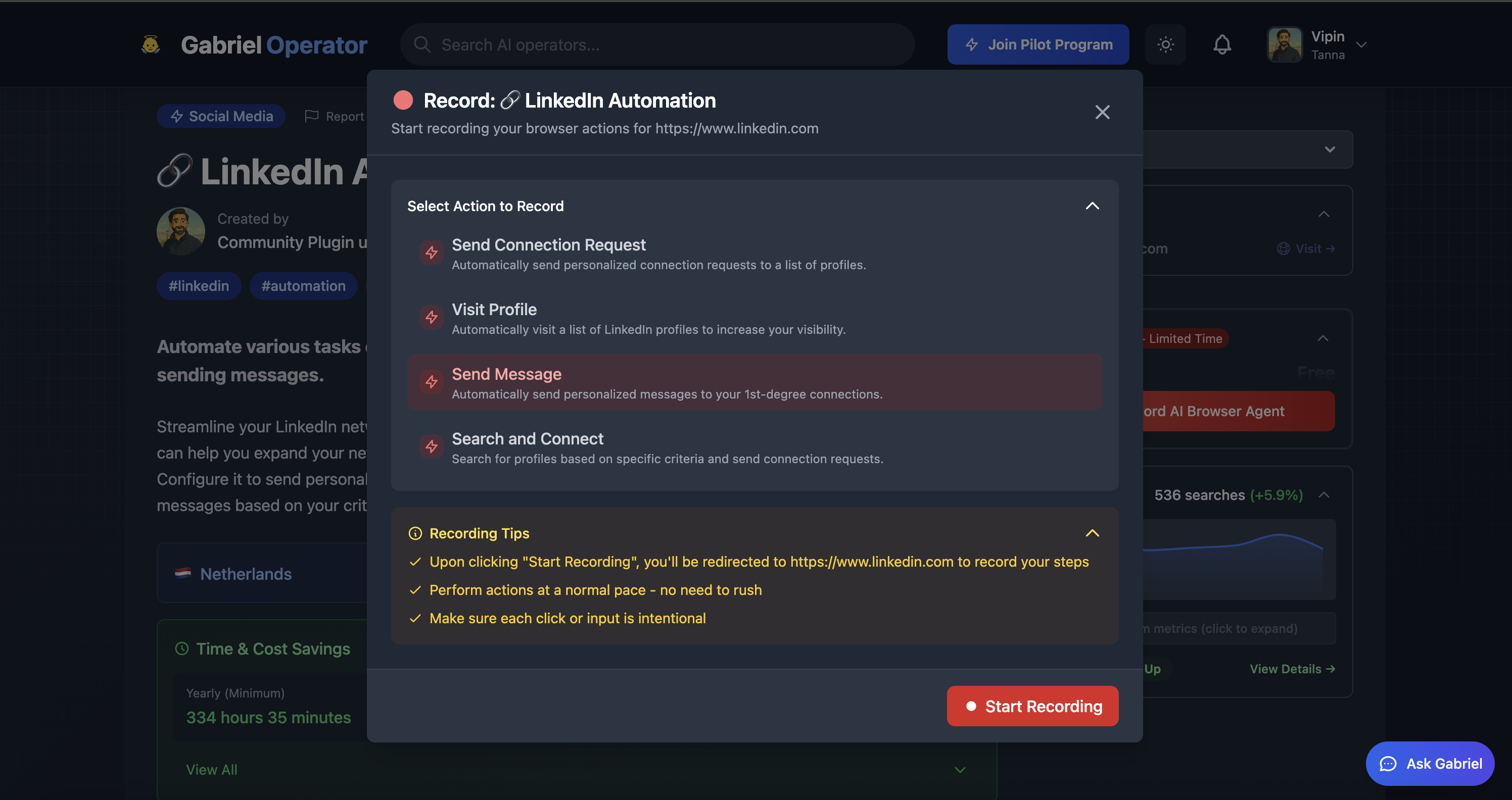Click lightning icon beside Search and Connect
Image resolution: width=1512 pixels, height=800 pixels.
click(x=432, y=446)
